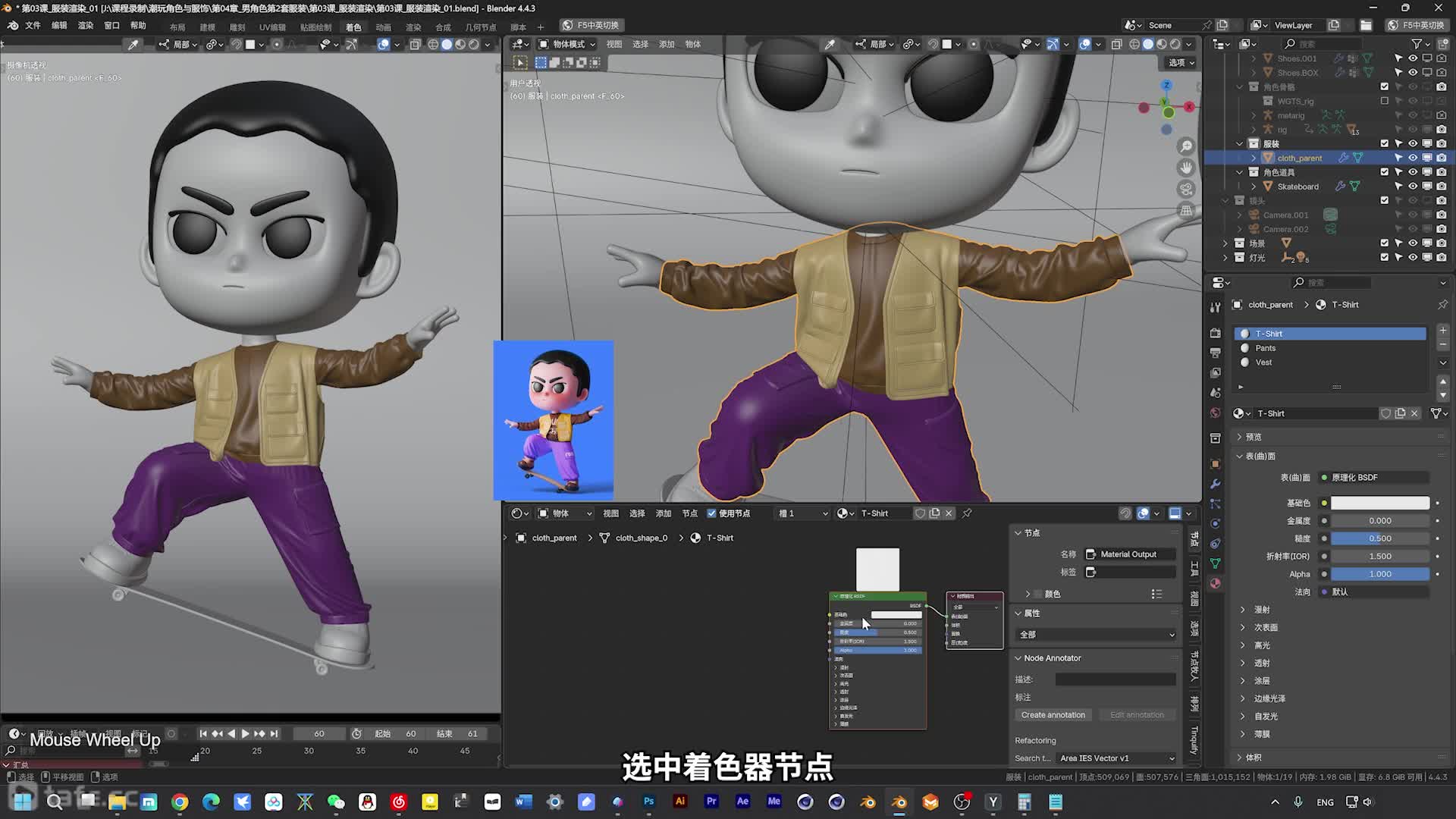Image resolution: width=1456 pixels, height=819 pixels.
Task: Toggle the 镜头 collection exclude checkbox
Action: [x=1385, y=201]
